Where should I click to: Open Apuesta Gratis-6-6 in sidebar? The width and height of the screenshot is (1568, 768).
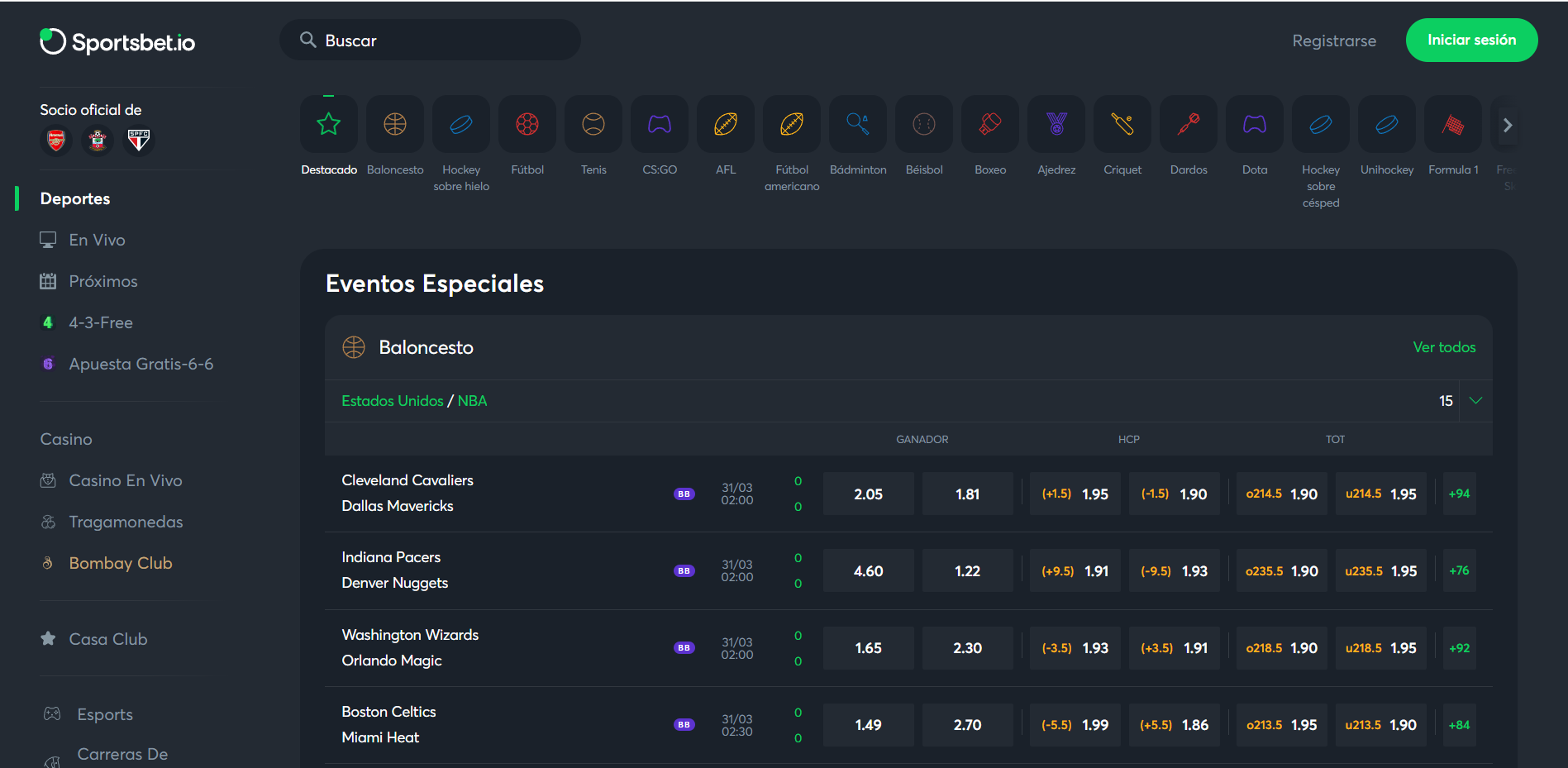pyautogui.click(x=126, y=364)
